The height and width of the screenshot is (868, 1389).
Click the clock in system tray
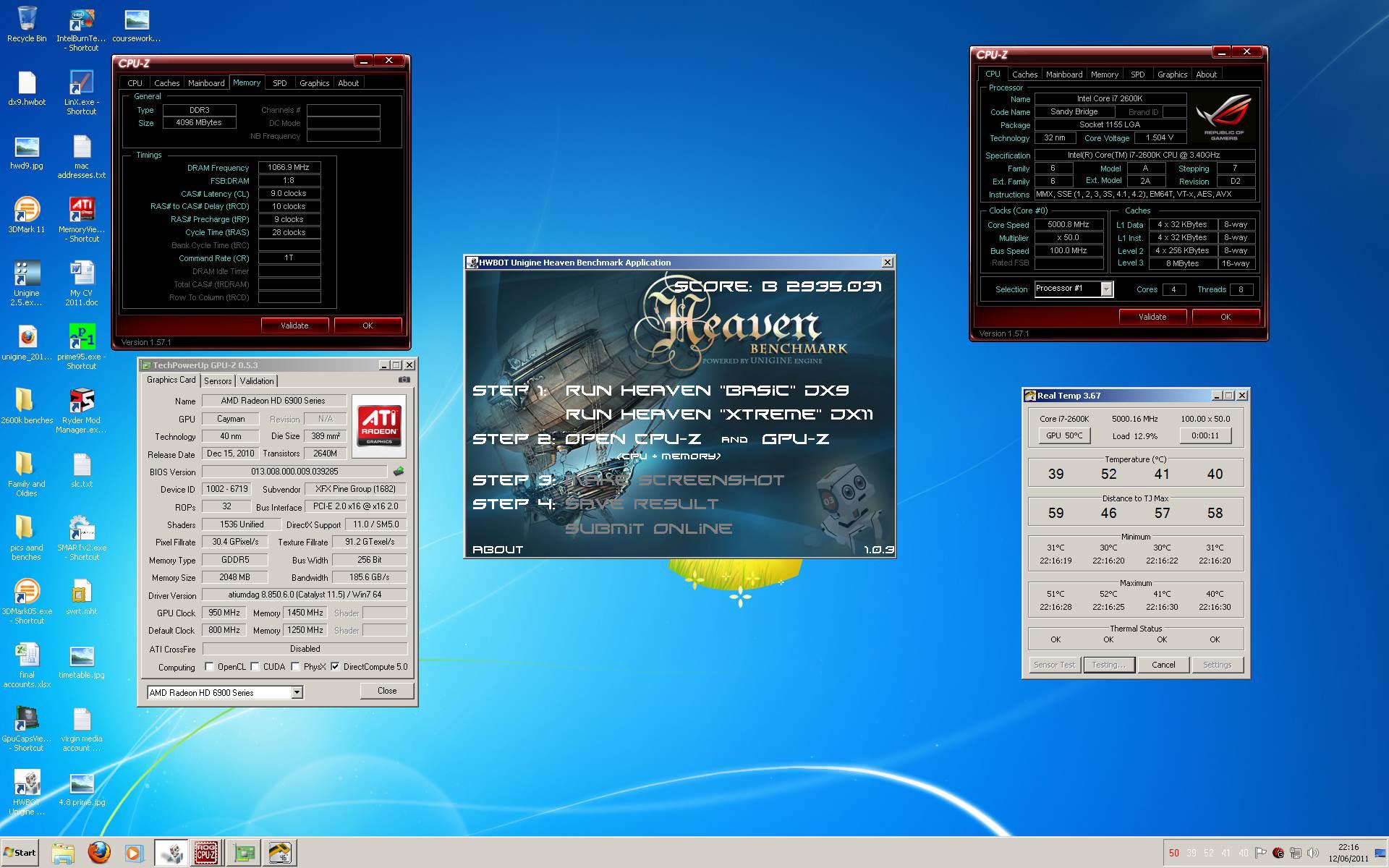tap(1348, 853)
